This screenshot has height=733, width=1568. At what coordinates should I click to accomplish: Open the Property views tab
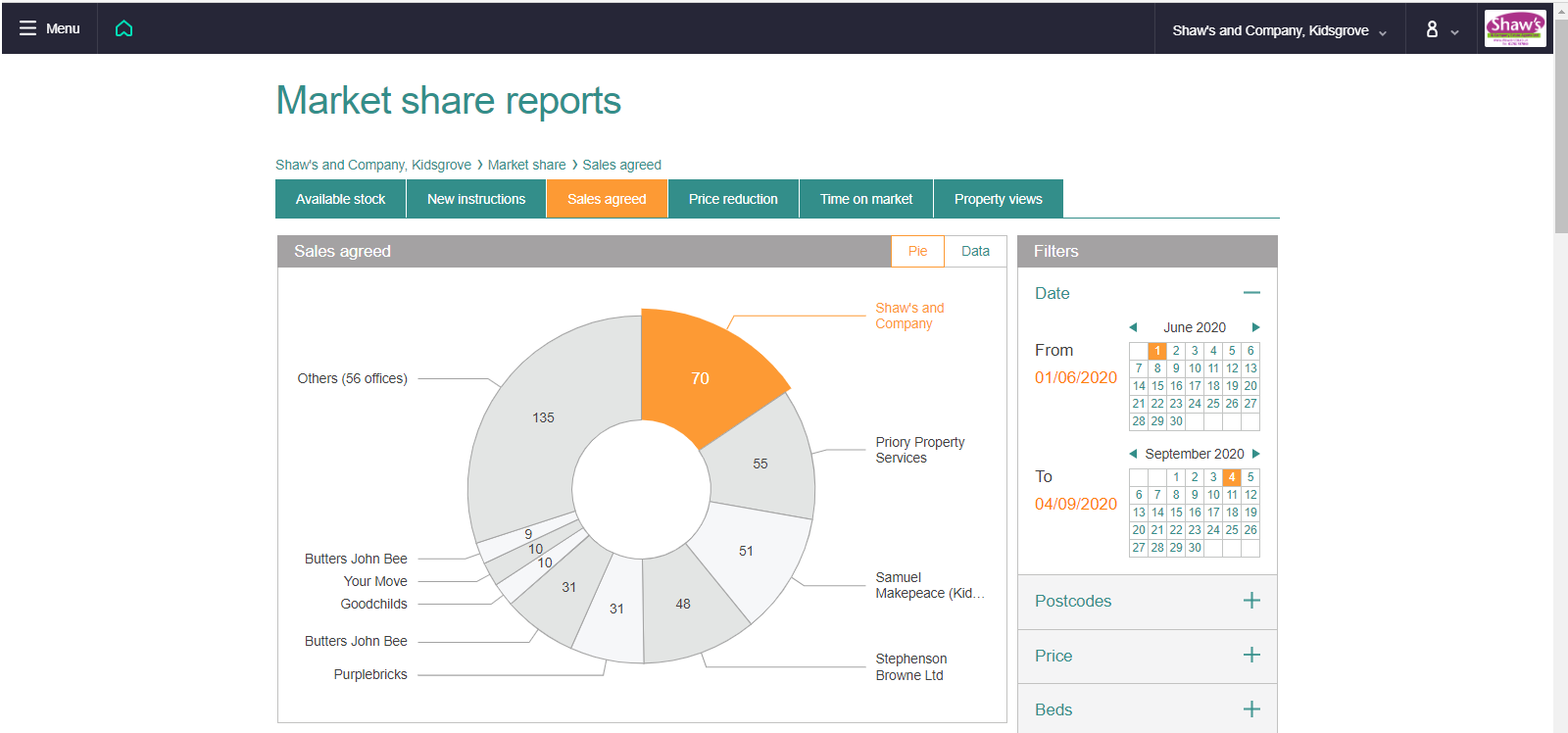click(999, 199)
